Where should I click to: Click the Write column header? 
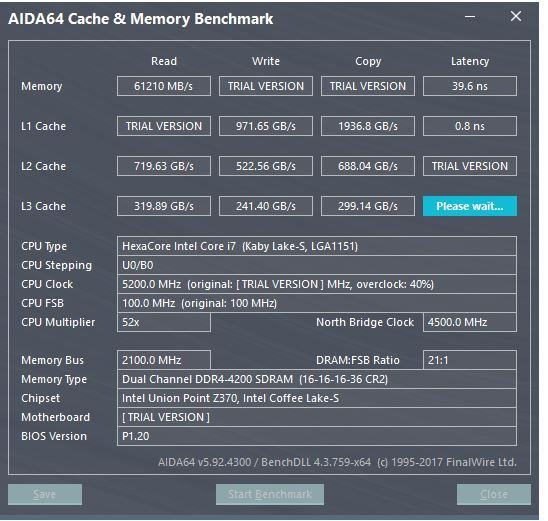(266, 61)
